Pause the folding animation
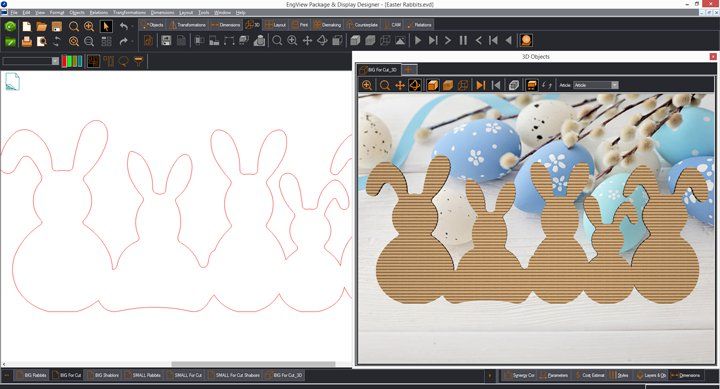Viewport: 720px width, 389px height. tap(463, 41)
